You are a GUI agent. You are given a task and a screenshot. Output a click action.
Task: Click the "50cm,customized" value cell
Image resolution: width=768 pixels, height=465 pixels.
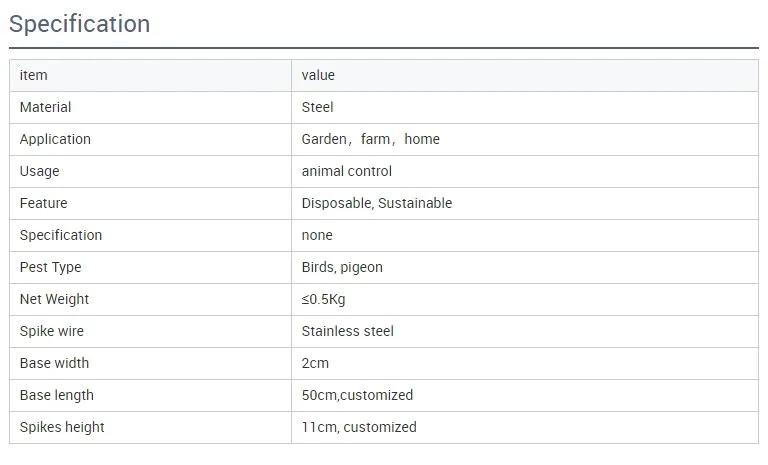click(x=357, y=395)
